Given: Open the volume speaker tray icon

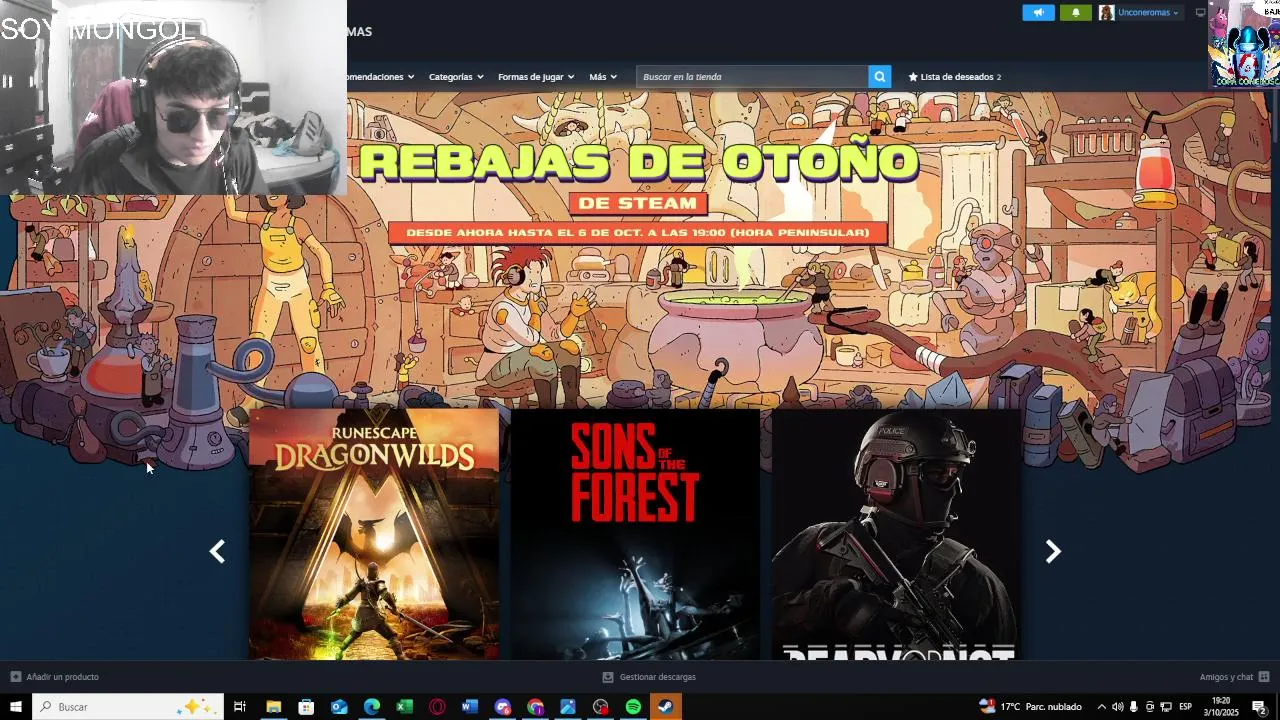Looking at the screenshot, I should [x=1118, y=707].
